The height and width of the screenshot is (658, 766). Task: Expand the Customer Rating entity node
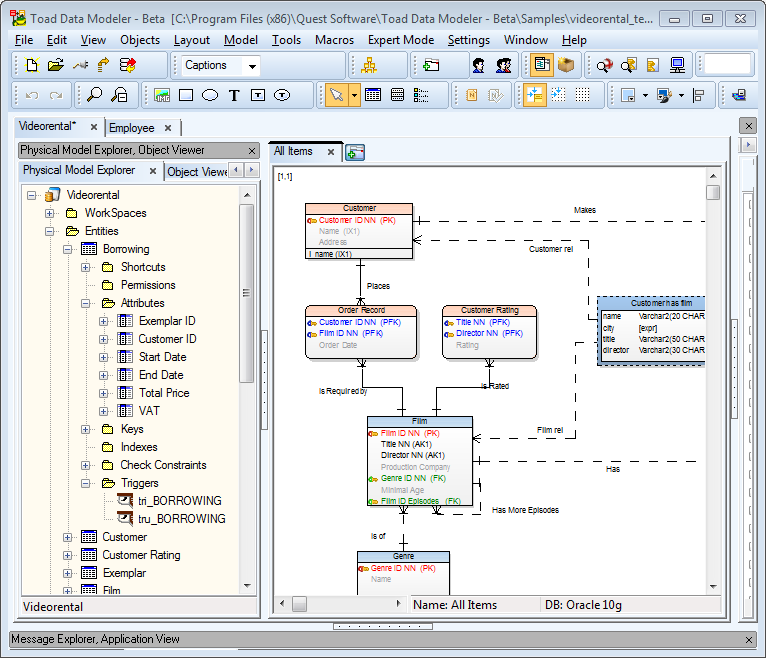click(x=68, y=555)
